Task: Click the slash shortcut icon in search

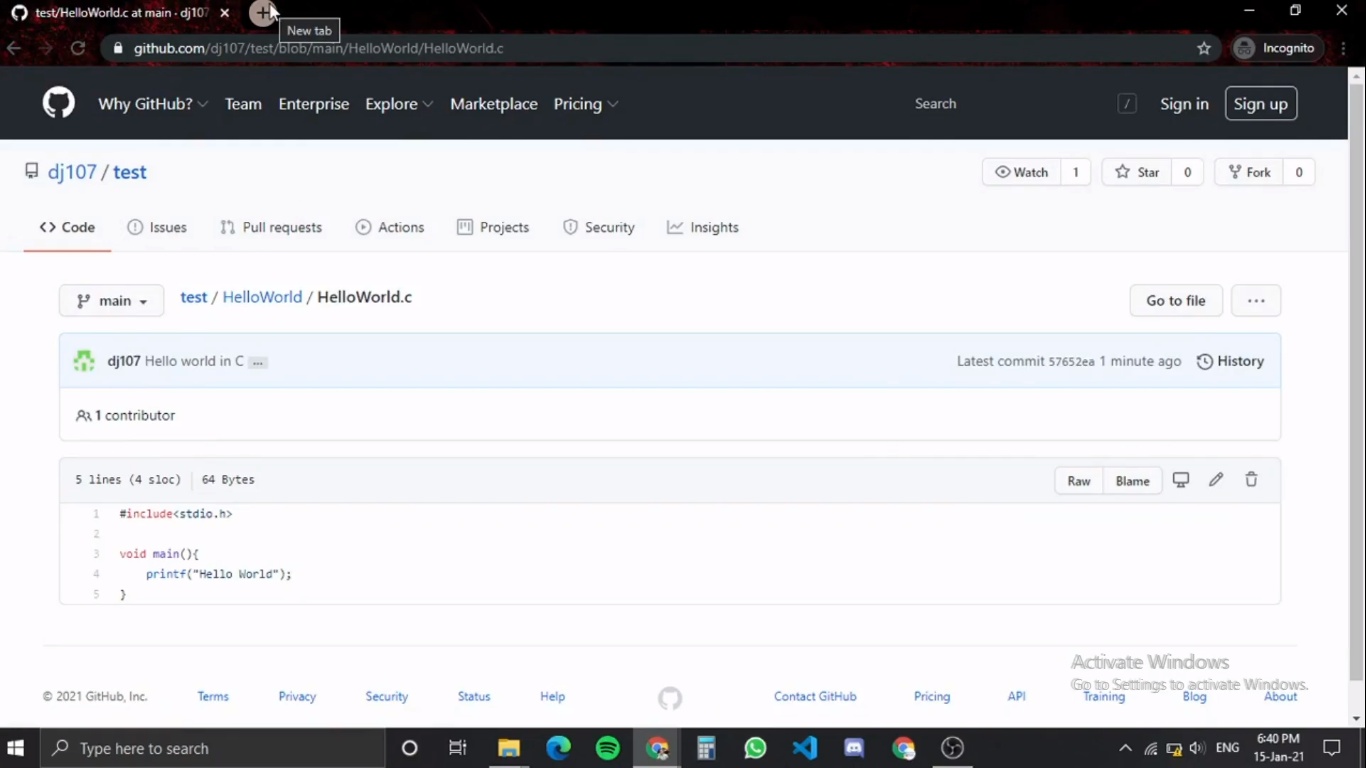Action: (1127, 104)
